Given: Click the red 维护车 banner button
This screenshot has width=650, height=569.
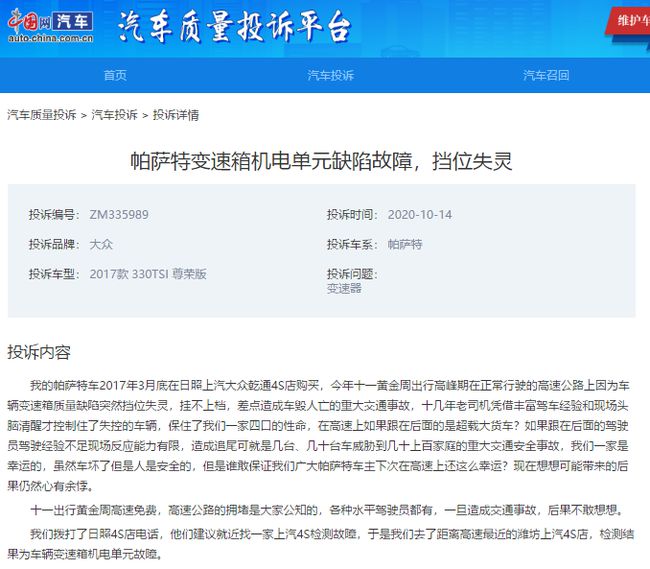Looking at the screenshot, I should click(630, 20).
